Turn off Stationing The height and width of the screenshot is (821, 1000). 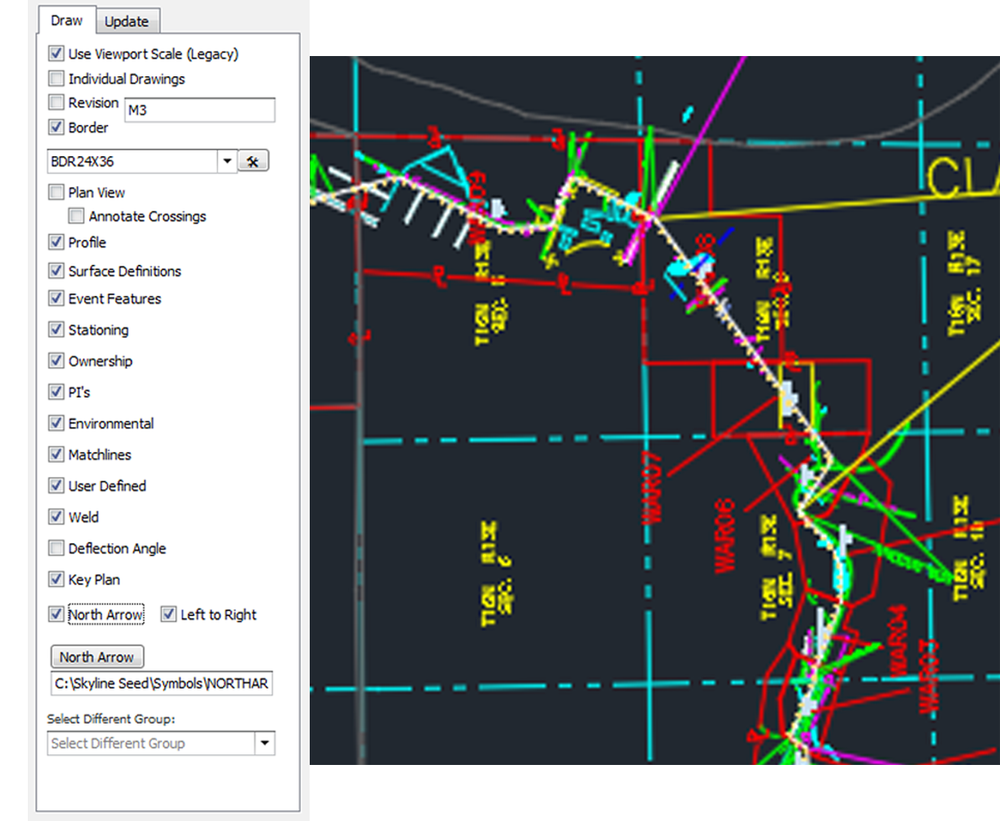click(x=56, y=329)
